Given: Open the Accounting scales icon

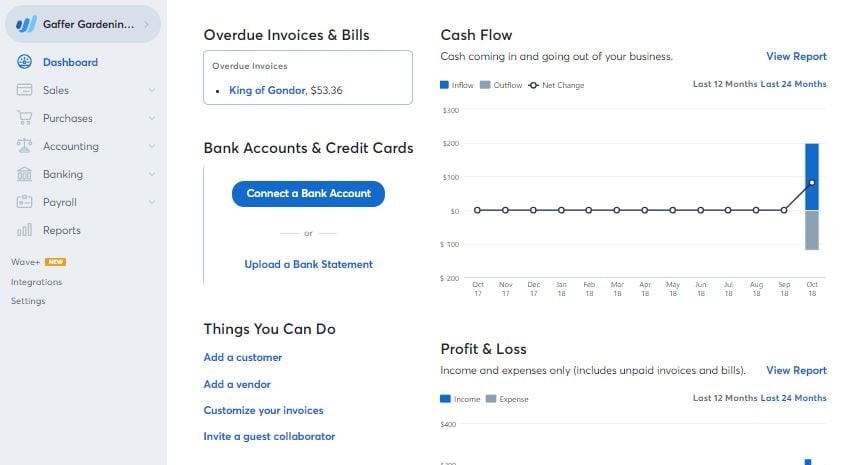Looking at the screenshot, I should click(24, 145).
